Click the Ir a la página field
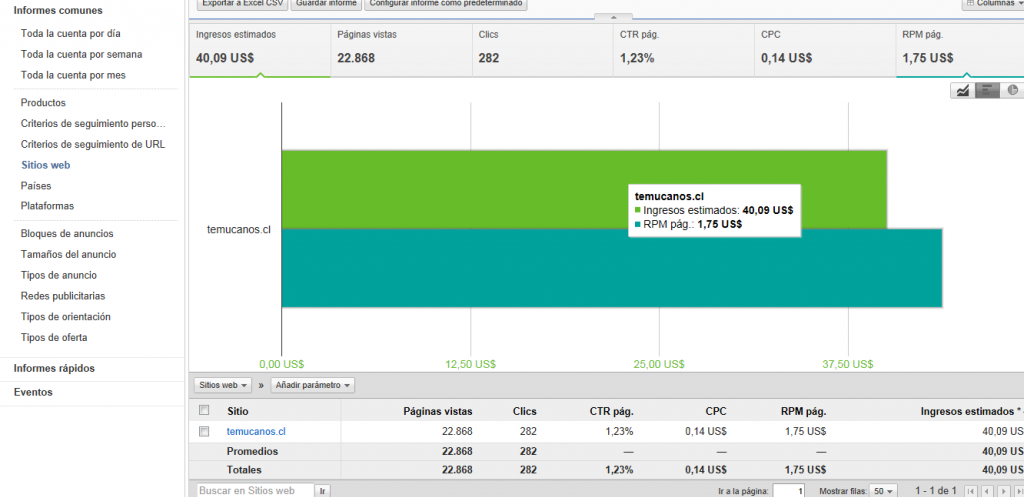The height and width of the screenshot is (497, 1024). [x=790, y=490]
